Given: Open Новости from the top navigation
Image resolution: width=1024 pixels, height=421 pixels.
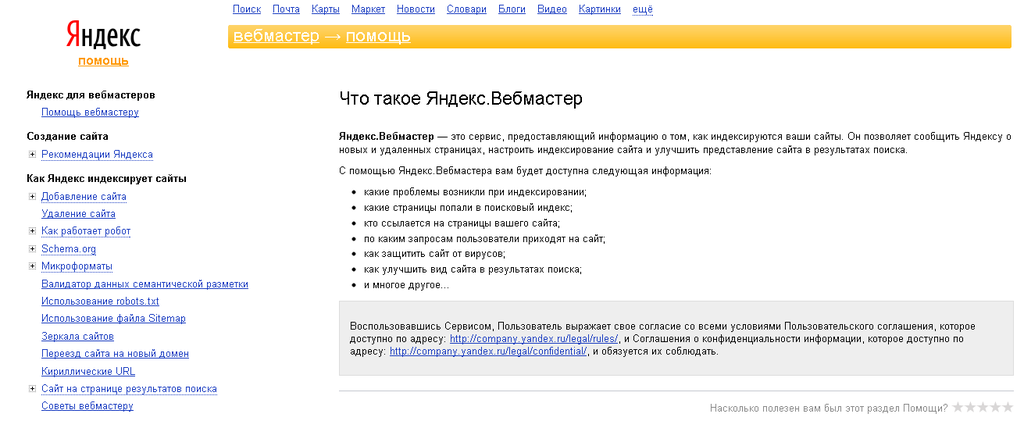Looking at the screenshot, I should (415, 9).
